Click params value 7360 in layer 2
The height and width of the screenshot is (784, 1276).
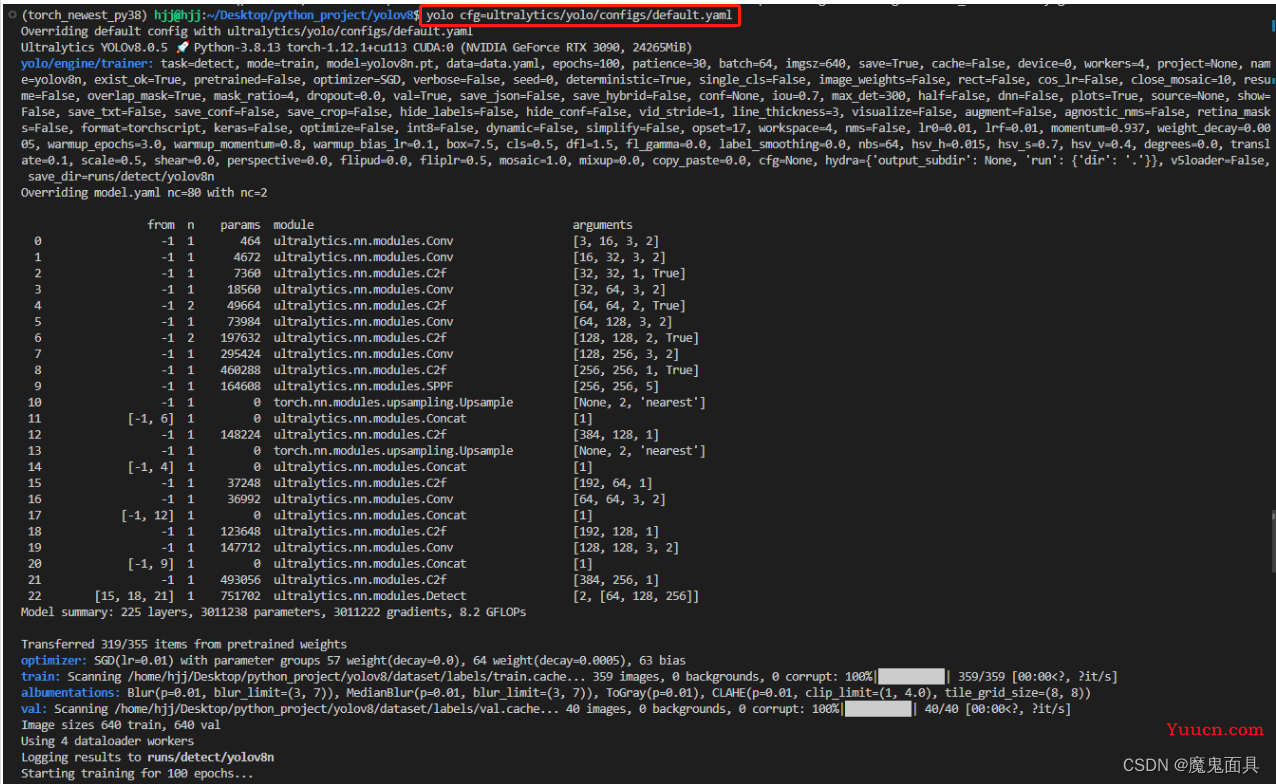(x=247, y=273)
